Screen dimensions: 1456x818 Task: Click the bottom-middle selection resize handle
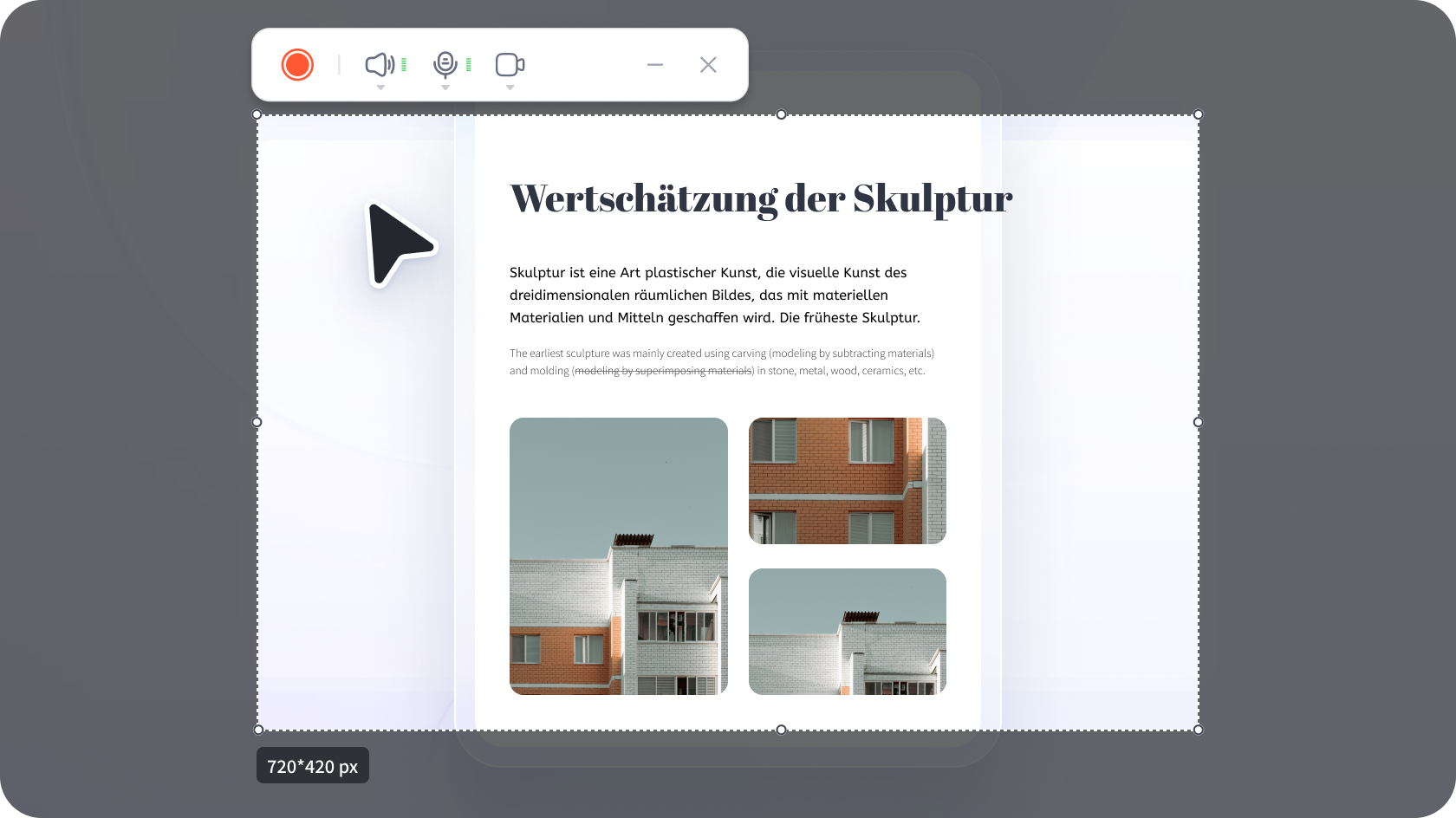[x=781, y=730]
